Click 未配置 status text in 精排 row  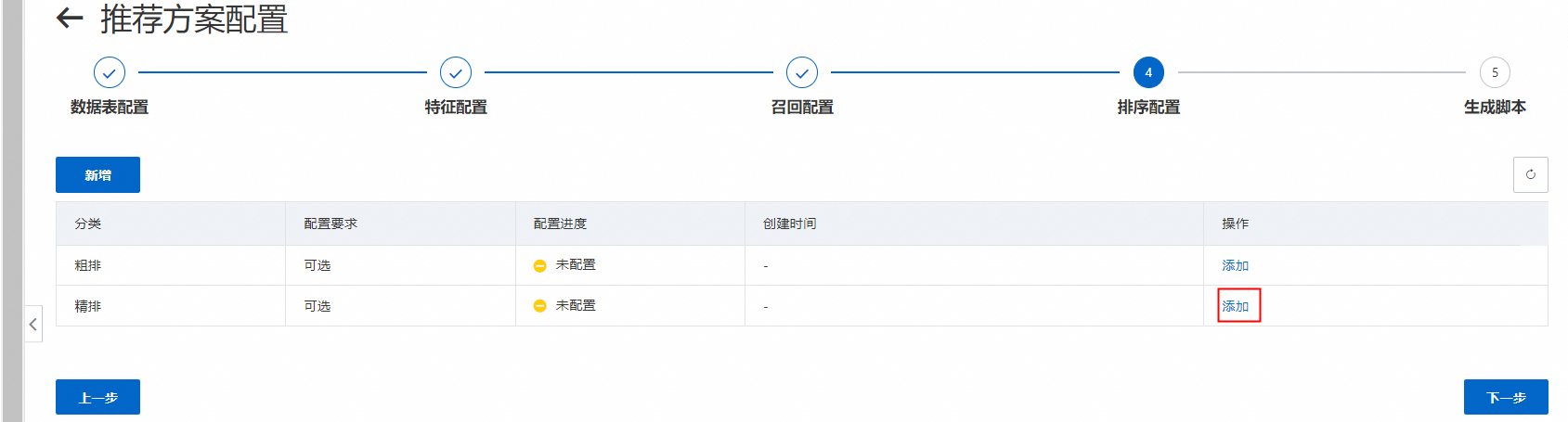(576, 305)
